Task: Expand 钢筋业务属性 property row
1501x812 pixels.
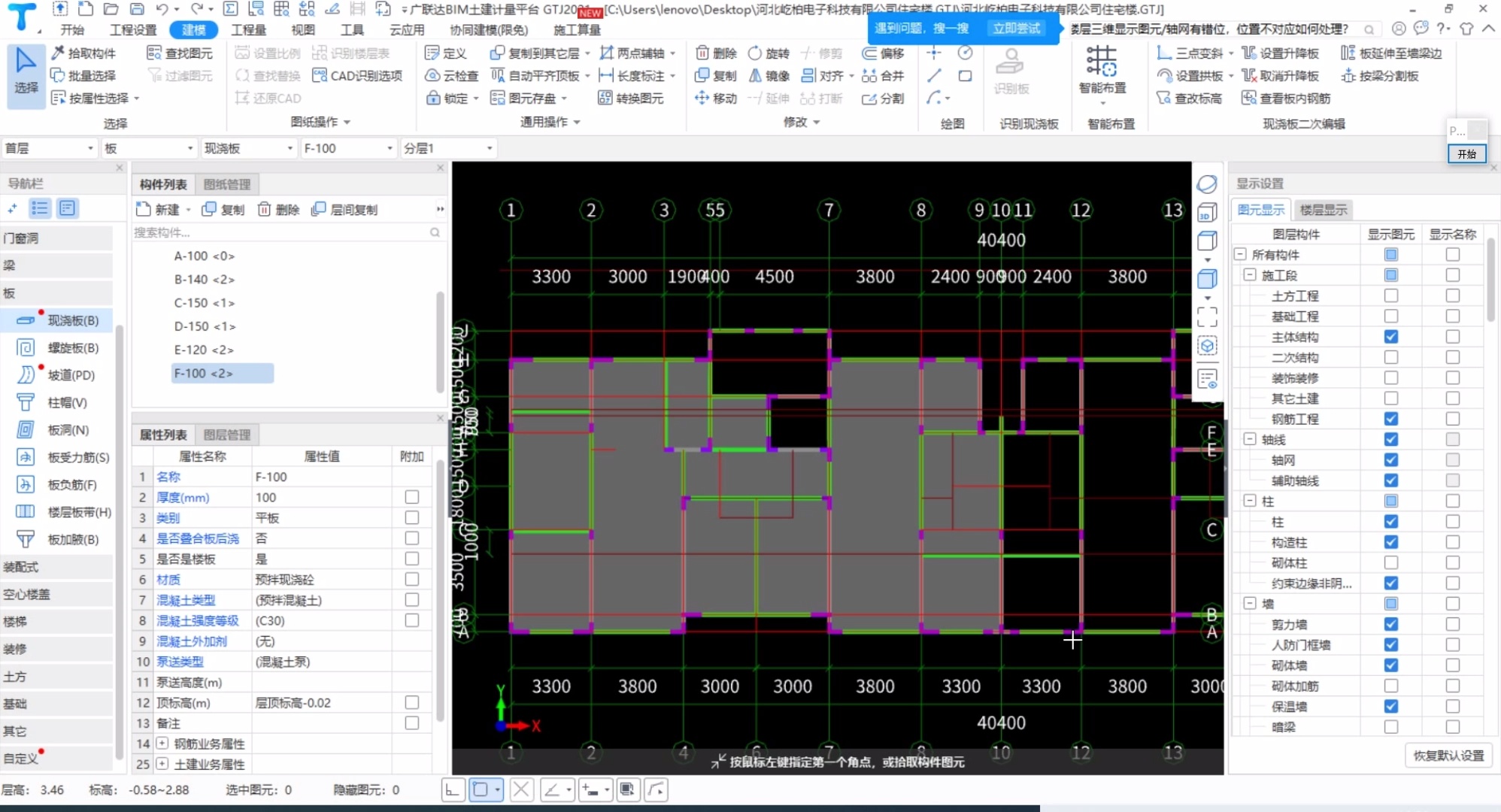Action: point(162,744)
